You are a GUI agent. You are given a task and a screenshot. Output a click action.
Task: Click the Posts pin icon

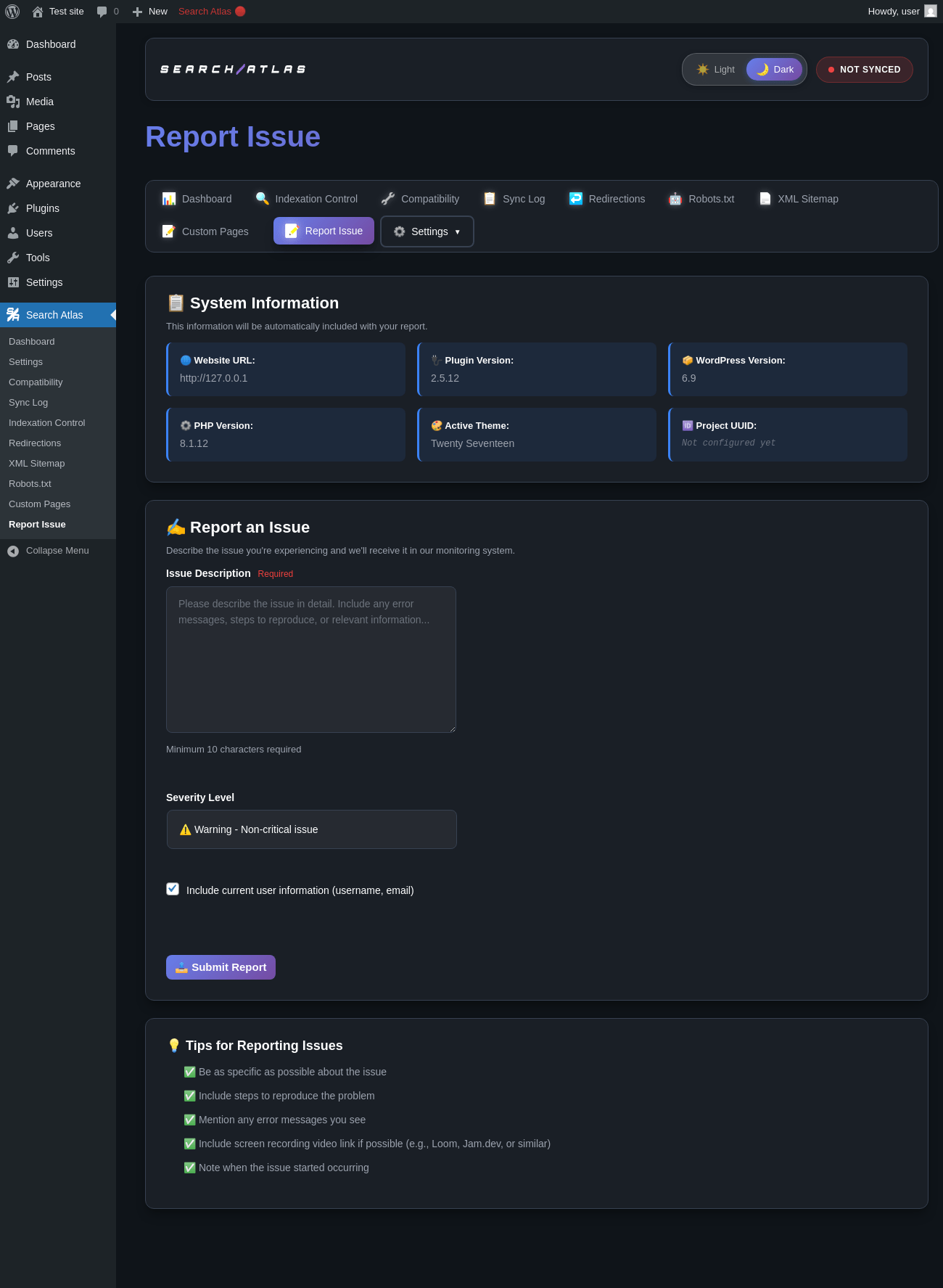coord(13,77)
